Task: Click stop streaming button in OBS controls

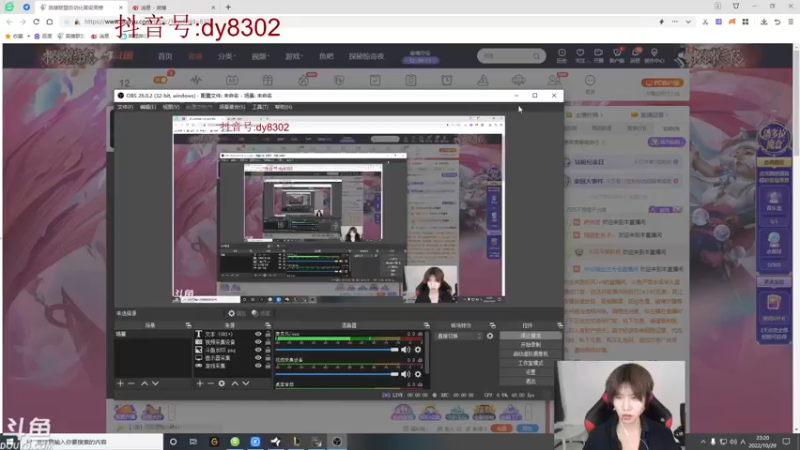Action: (x=531, y=336)
